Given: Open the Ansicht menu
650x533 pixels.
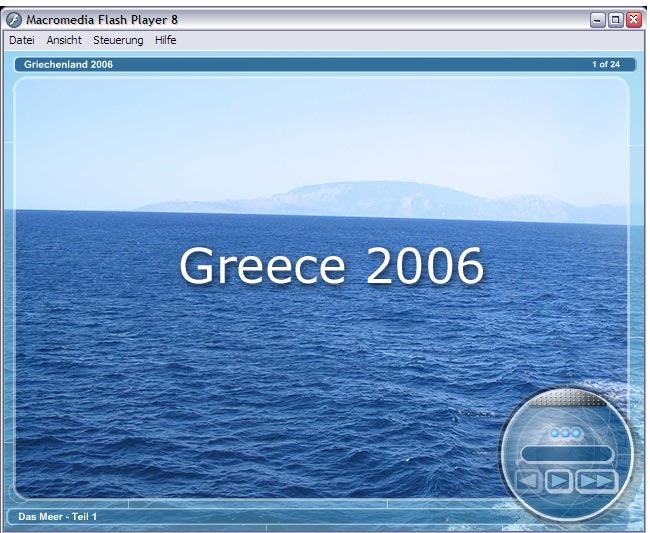Looking at the screenshot, I should pyautogui.click(x=64, y=40).
